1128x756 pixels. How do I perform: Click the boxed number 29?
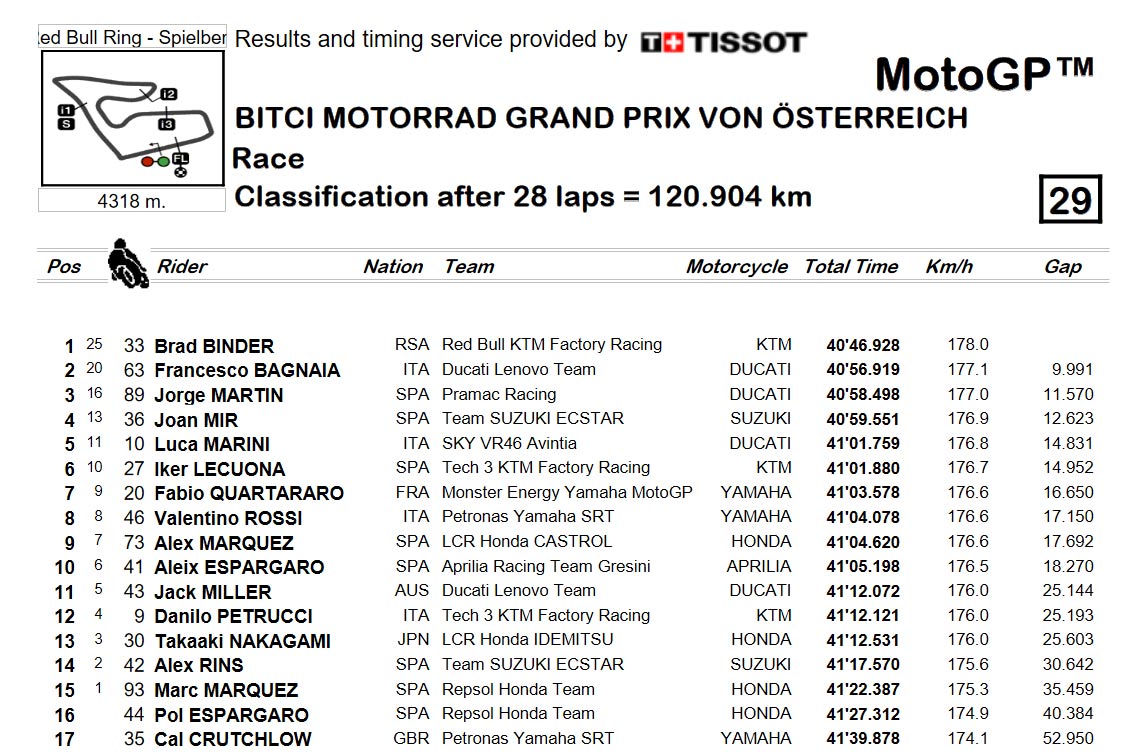(1070, 199)
